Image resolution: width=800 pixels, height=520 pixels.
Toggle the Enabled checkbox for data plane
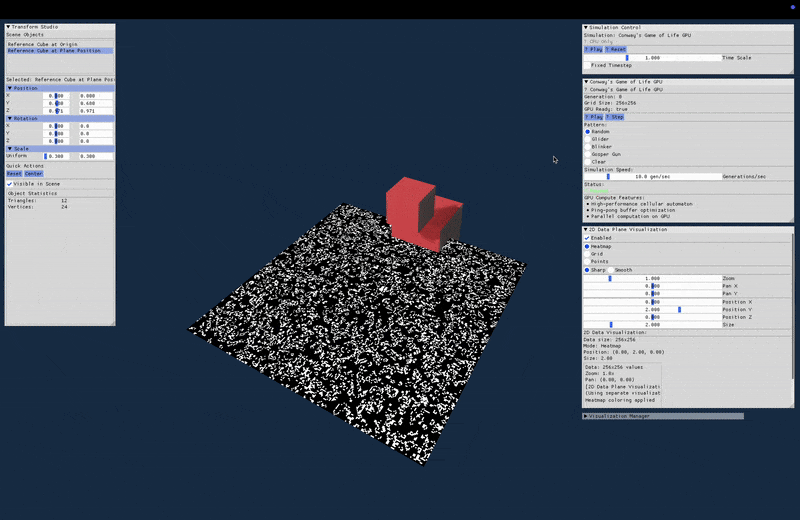[587, 238]
